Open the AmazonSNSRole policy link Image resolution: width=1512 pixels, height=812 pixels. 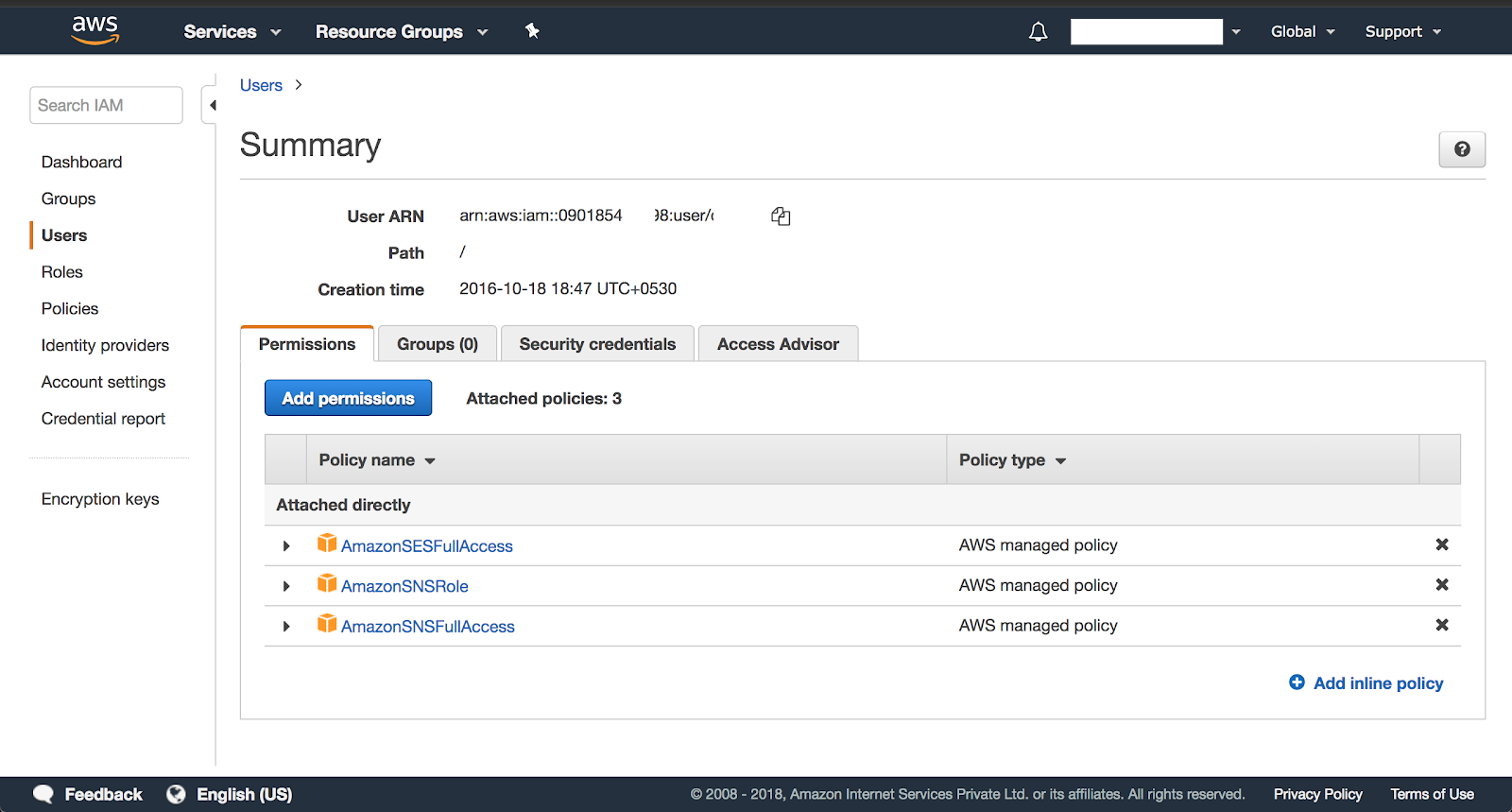[x=404, y=586]
